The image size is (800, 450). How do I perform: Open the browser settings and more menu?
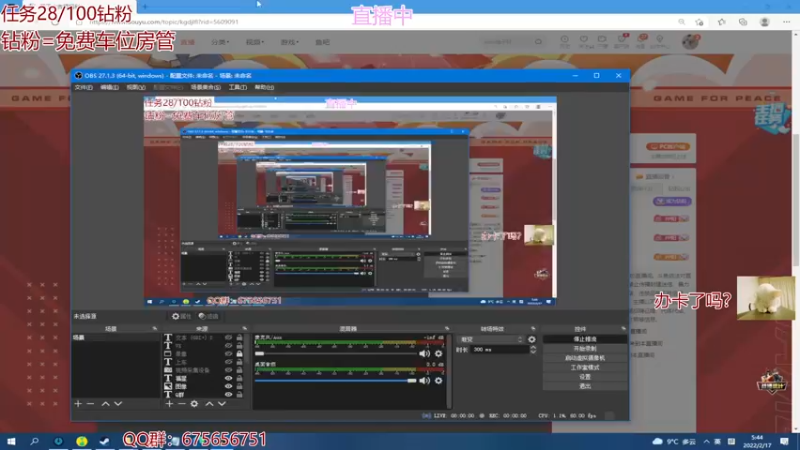click(x=786, y=22)
